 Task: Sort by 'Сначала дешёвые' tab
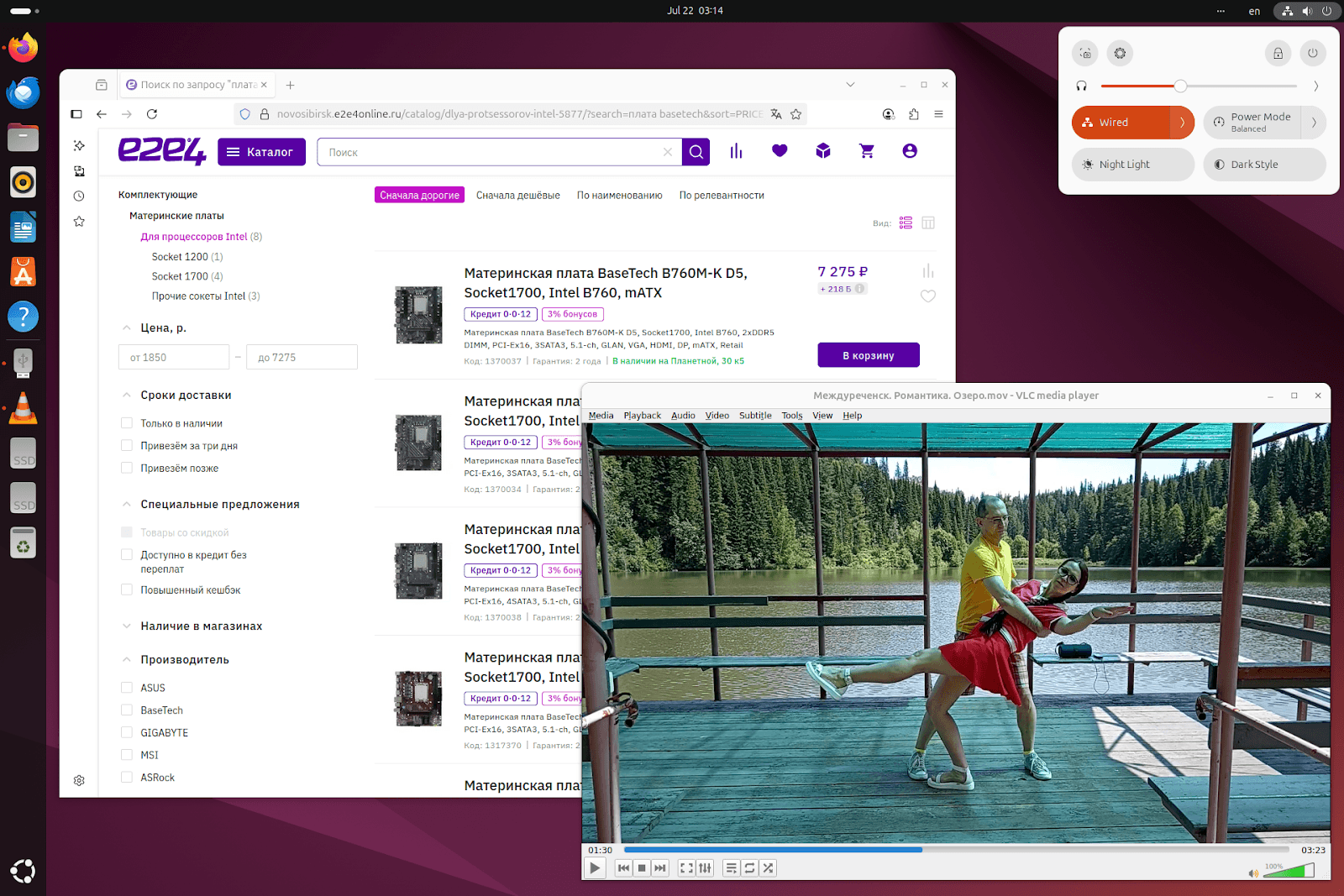click(518, 196)
